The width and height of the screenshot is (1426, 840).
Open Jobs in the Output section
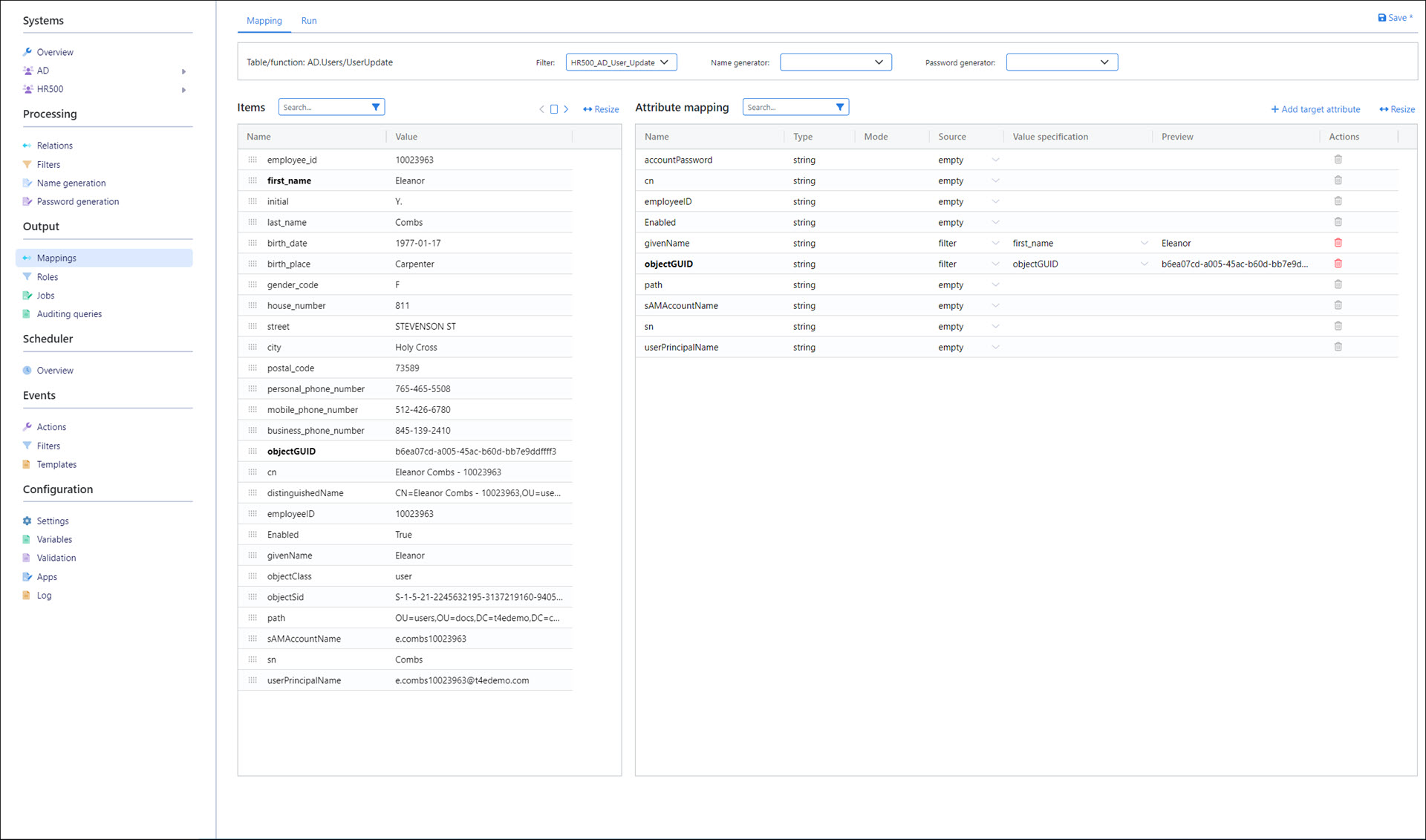pyautogui.click(x=45, y=296)
